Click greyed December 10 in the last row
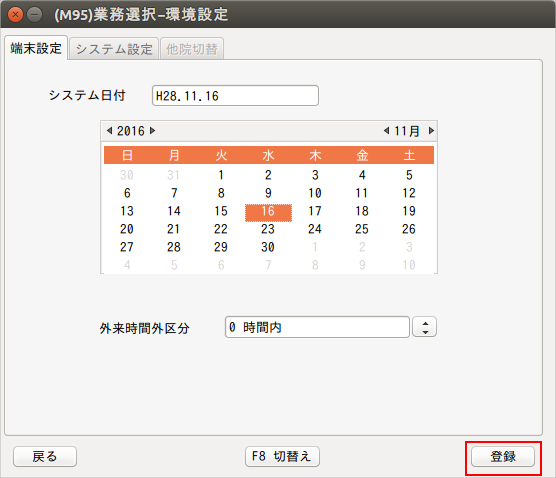This screenshot has width=556, height=478. point(409,265)
